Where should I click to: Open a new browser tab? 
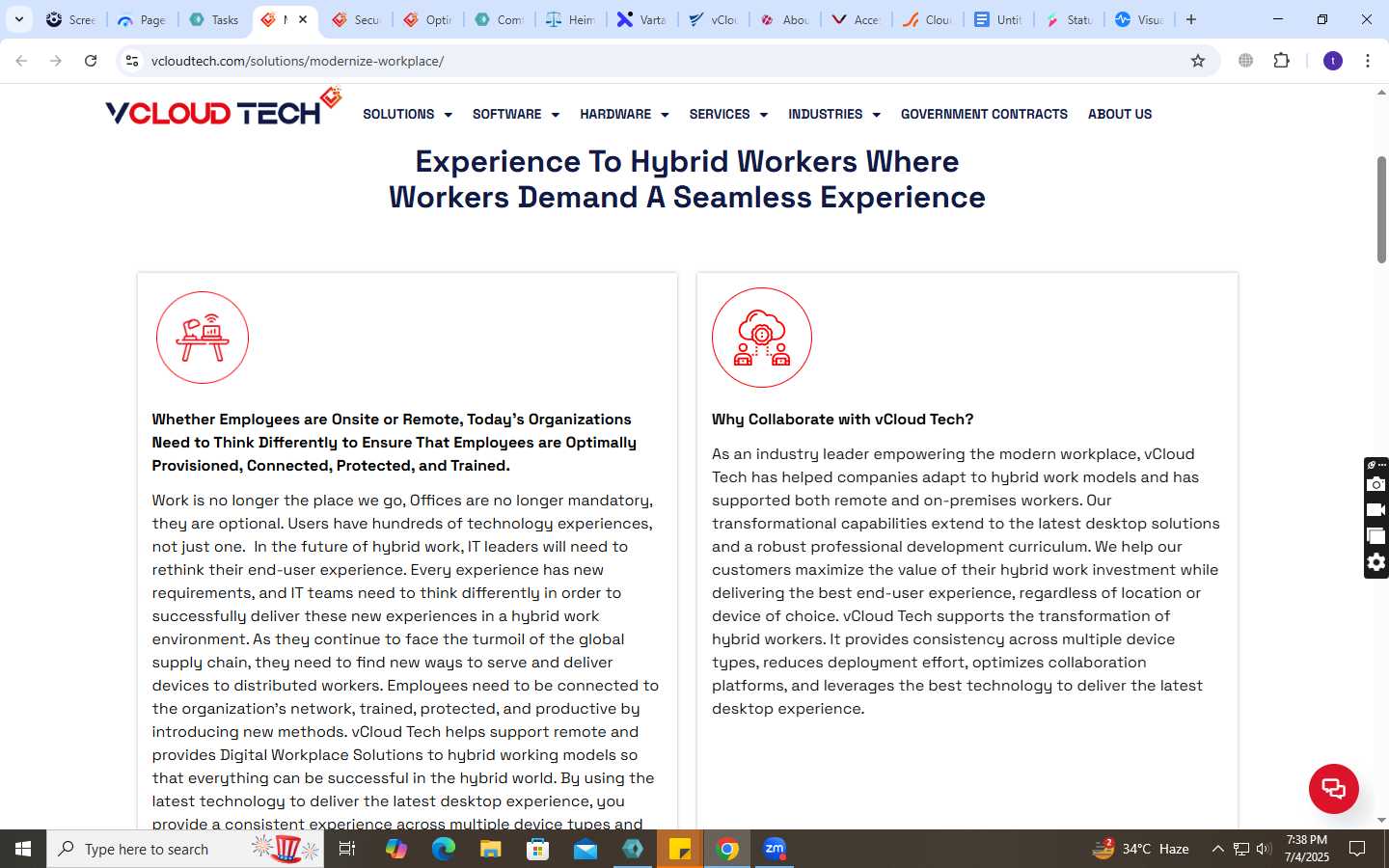click(1191, 19)
